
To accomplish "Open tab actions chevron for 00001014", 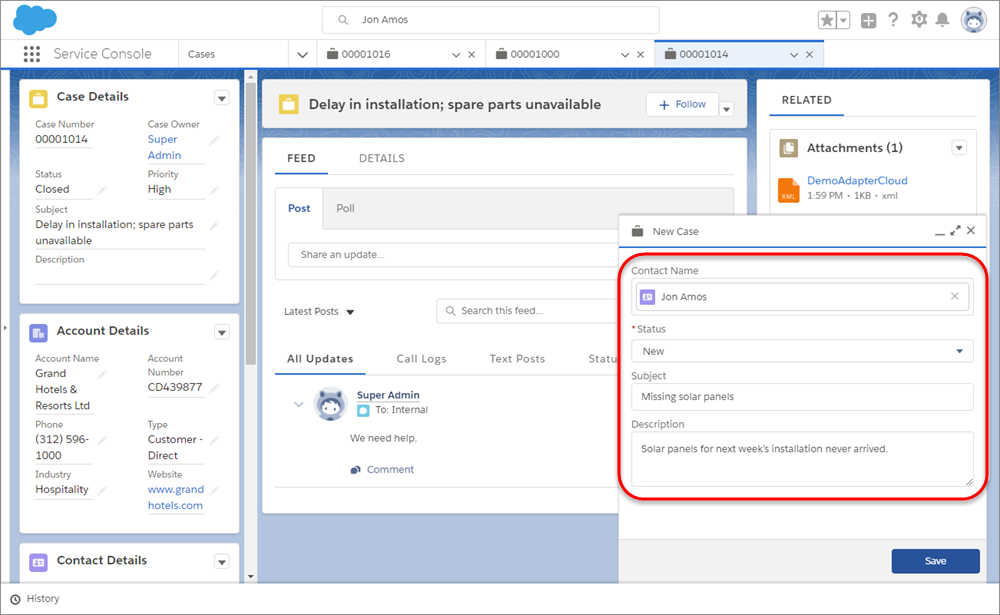I will coord(794,55).
